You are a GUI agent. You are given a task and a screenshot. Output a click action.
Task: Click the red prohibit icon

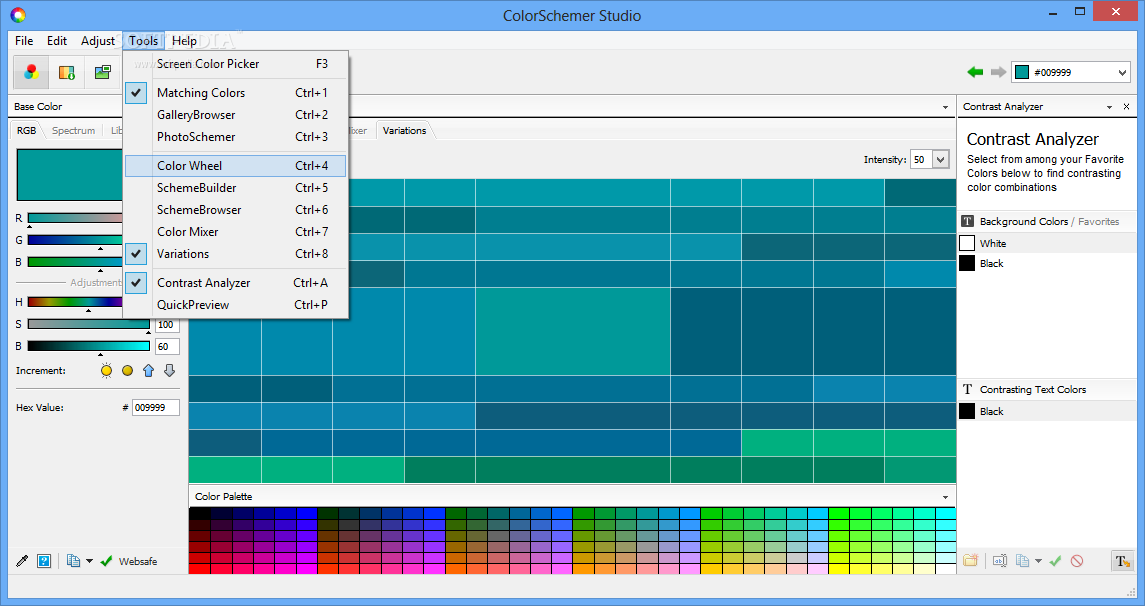(x=1077, y=561)
